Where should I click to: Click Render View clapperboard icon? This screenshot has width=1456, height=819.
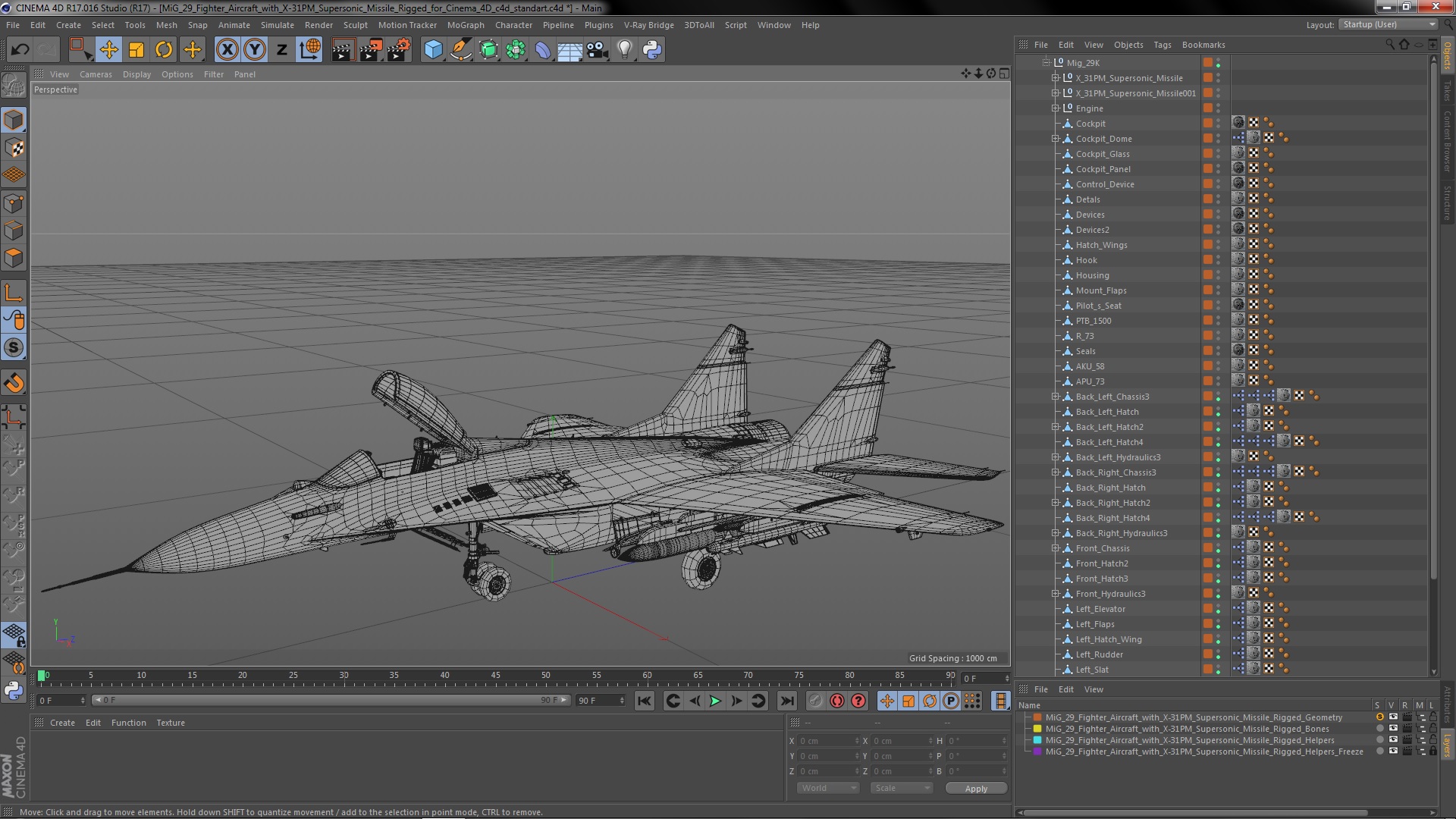coord(343,50)
